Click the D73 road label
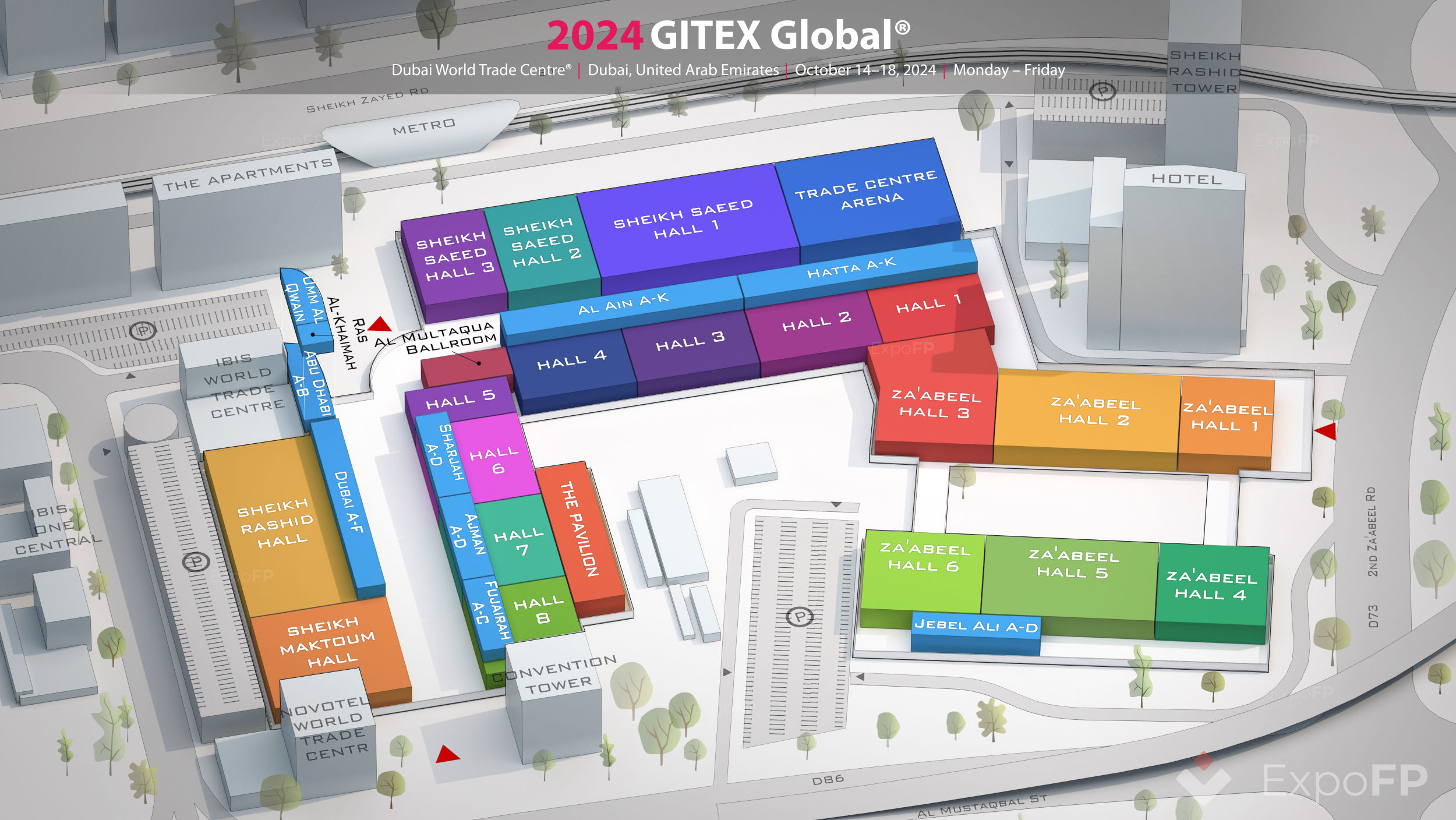The image size is (1456, 820). point(1373,616)
